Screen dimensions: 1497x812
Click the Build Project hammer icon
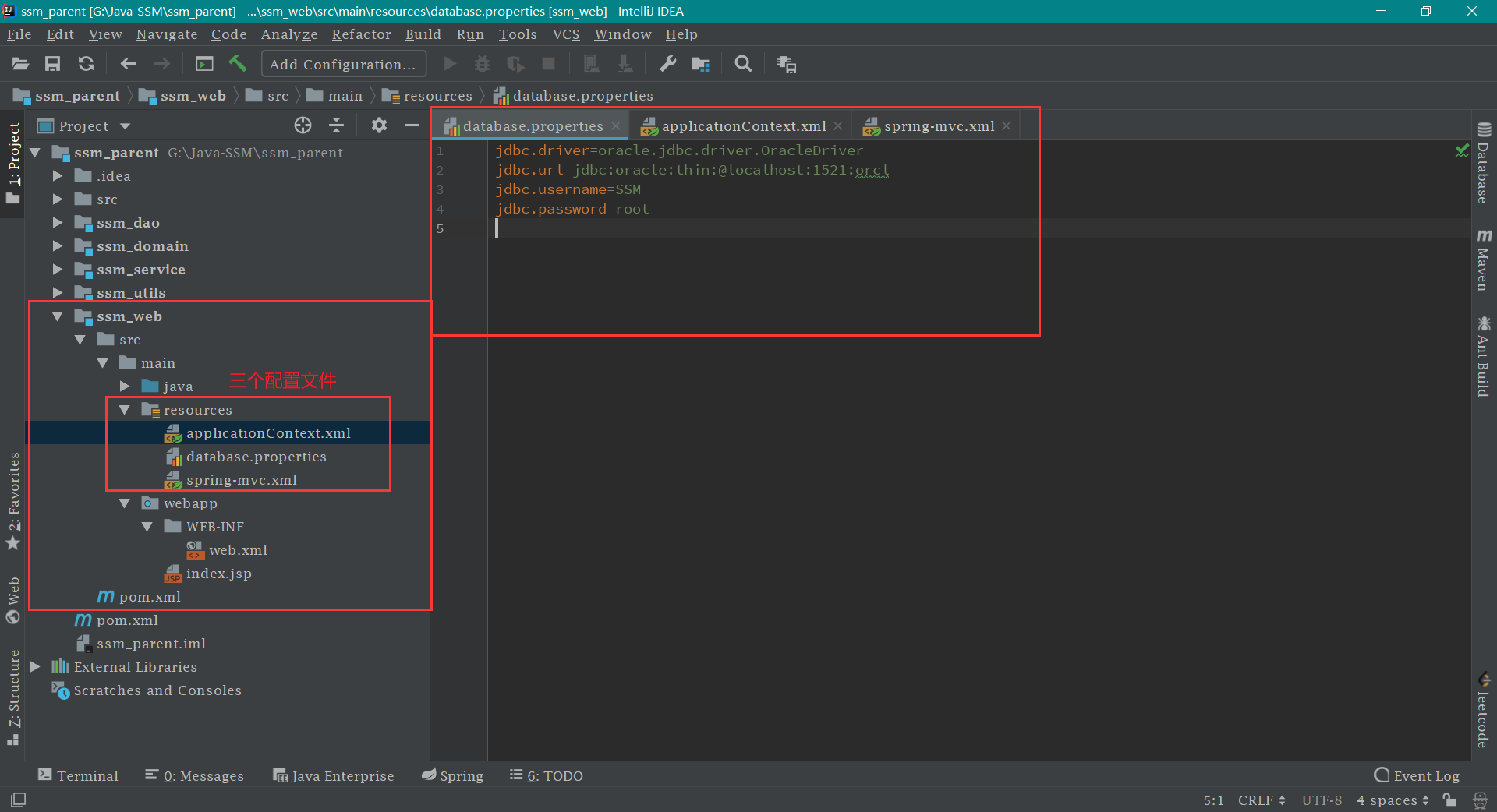tap(238, 64)
